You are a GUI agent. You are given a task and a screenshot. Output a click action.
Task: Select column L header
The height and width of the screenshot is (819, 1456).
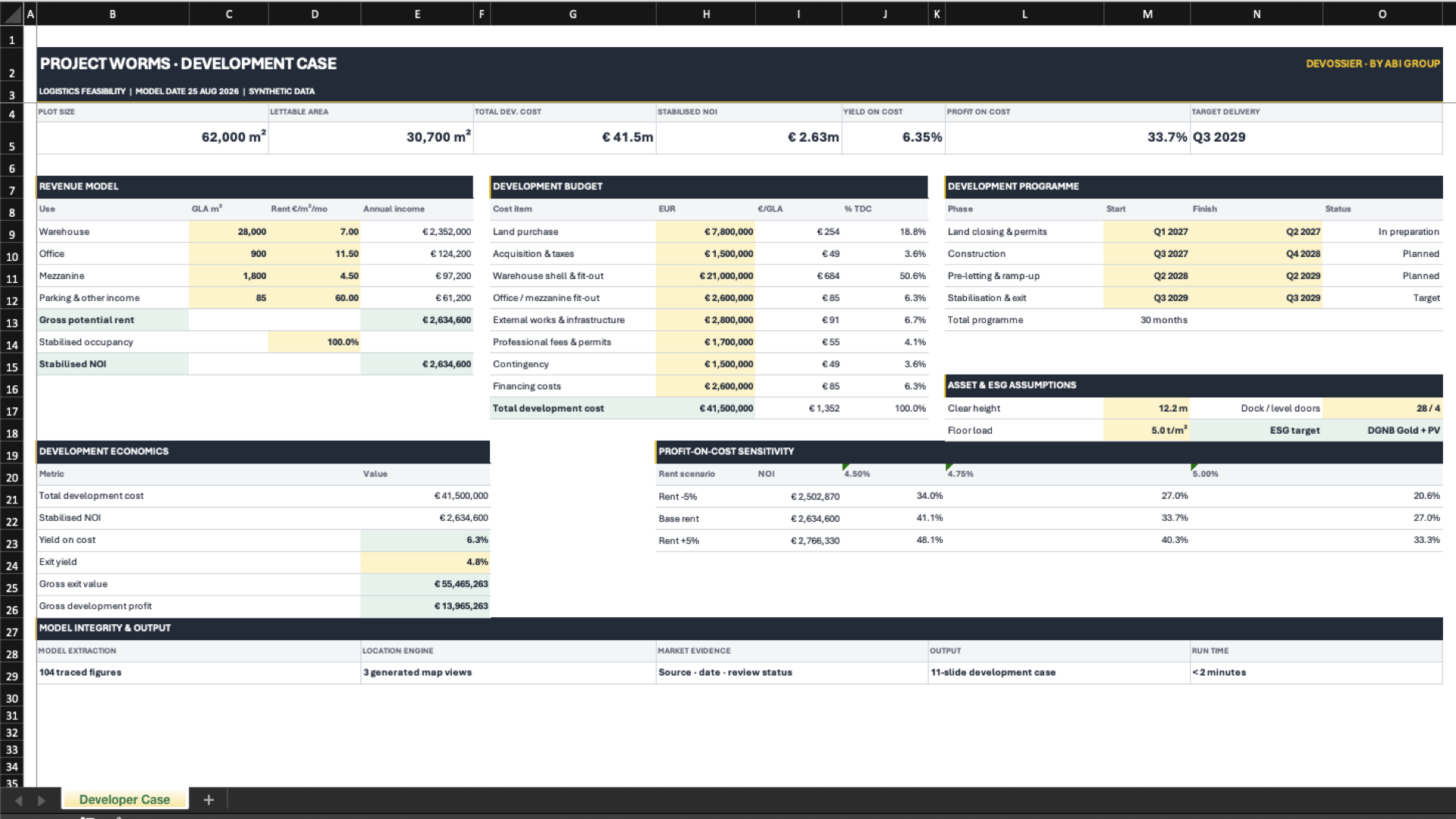1024,14
